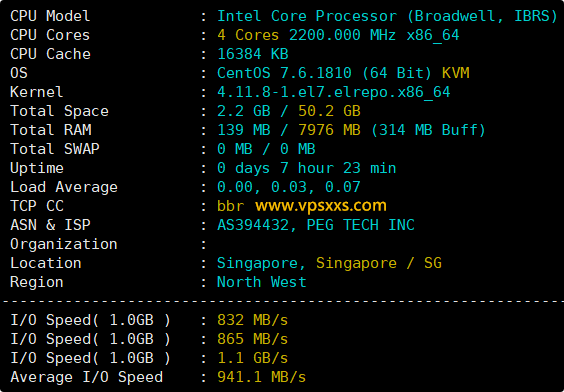Select the CPU Model value 'Intel Core Processor (Broadwell, IBRS)'

tap(387, 17)
